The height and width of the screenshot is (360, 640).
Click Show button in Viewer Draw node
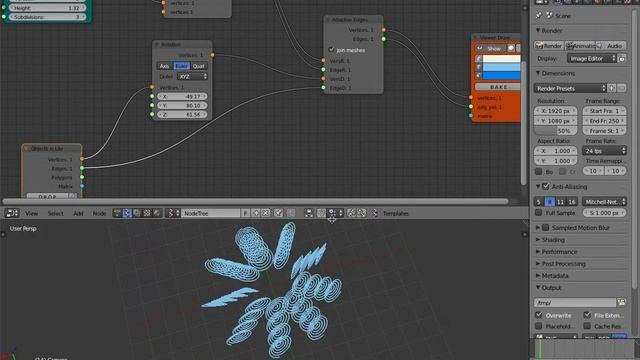(x=491, y=48)
